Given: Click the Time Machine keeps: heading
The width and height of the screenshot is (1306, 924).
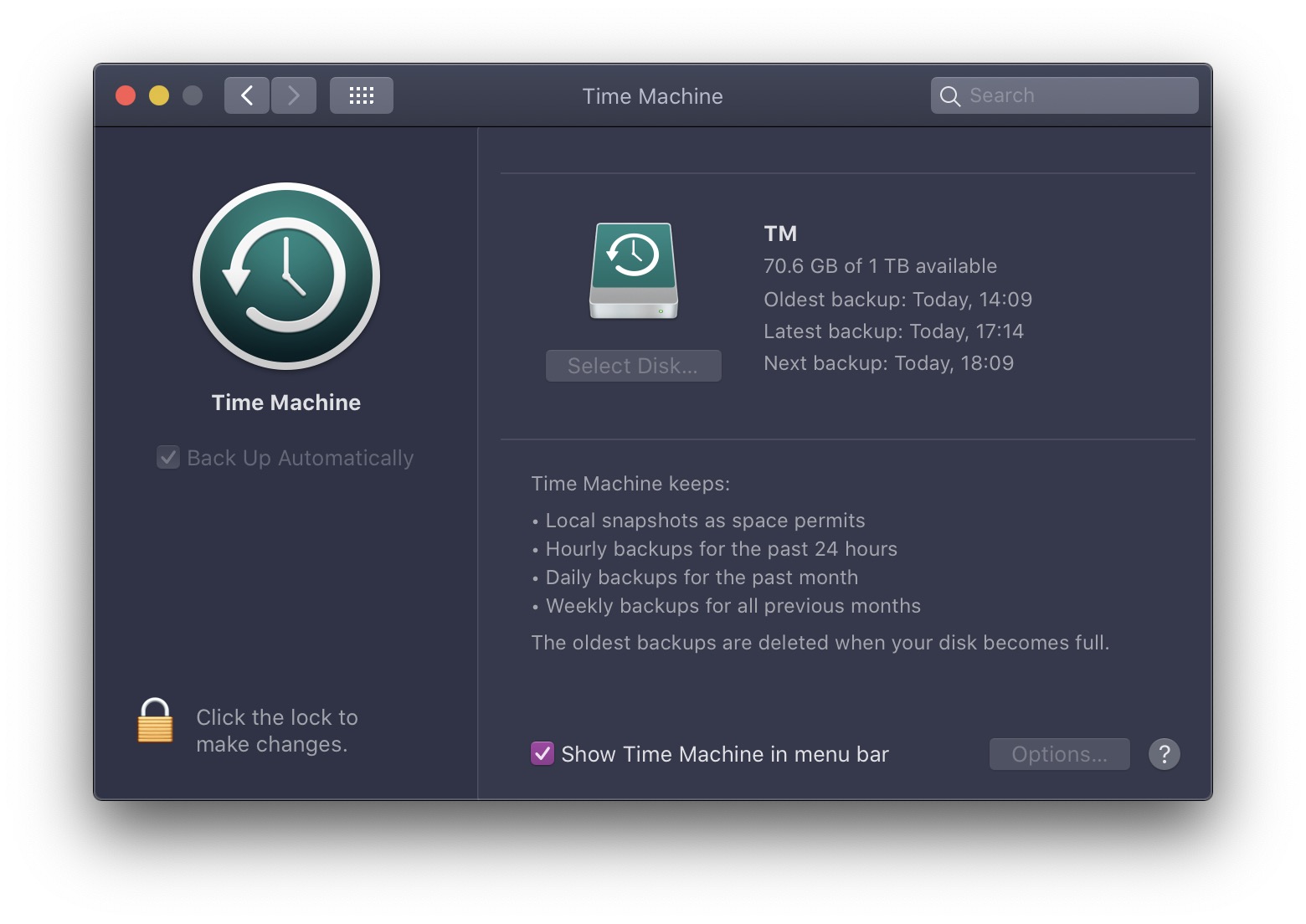Looking at the screenshot, I should [x=631, y=484].
